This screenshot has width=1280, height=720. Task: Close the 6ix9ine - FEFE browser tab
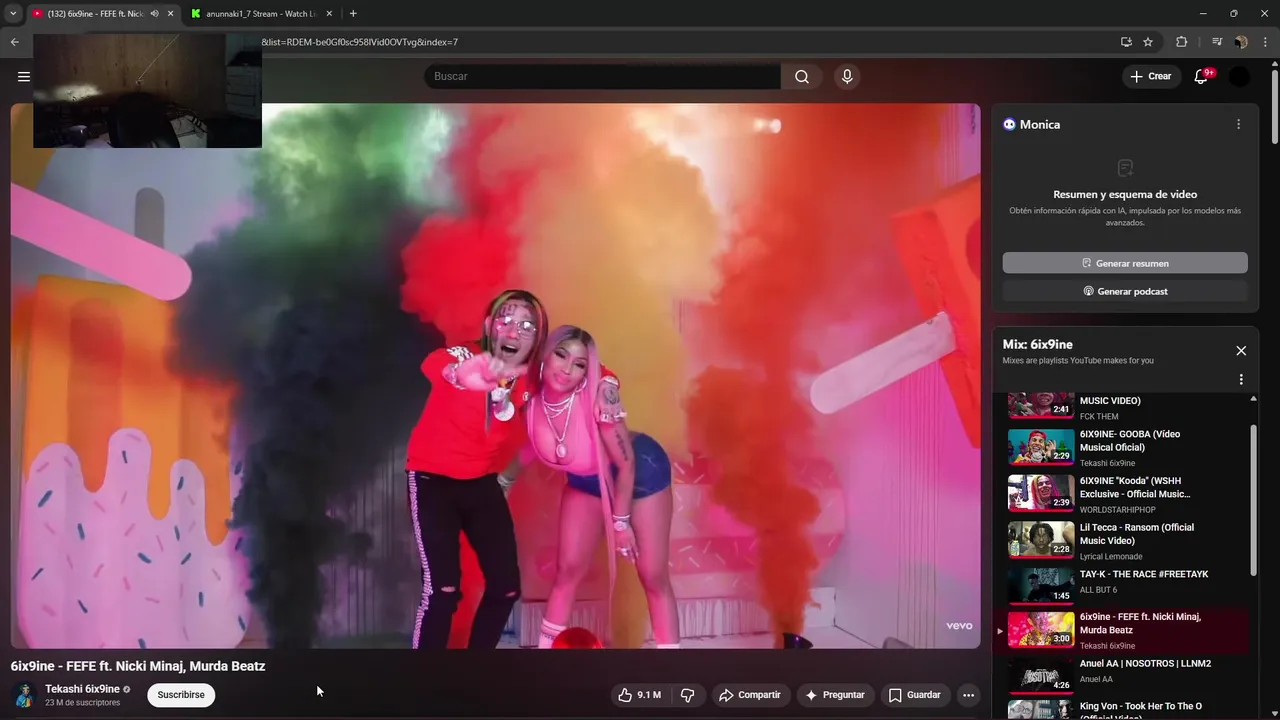170,14
